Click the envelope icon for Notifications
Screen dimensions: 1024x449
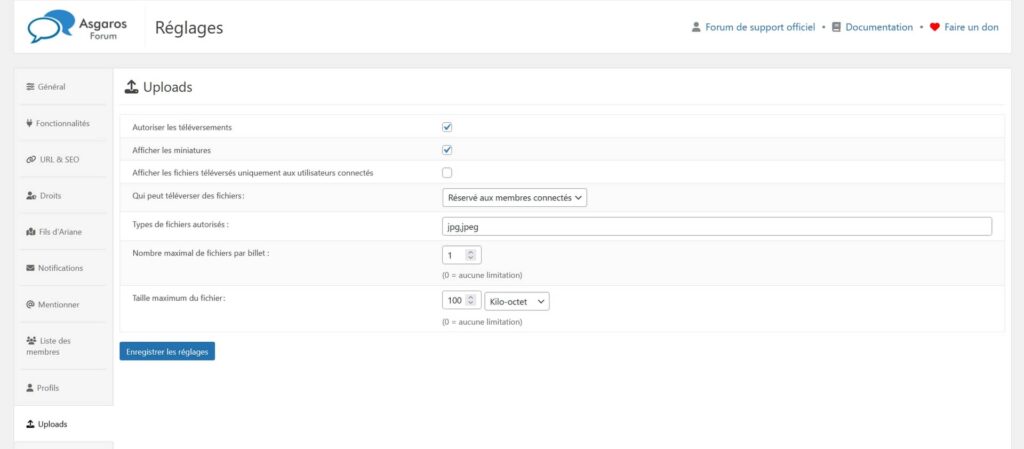click(x=30, y=268)
